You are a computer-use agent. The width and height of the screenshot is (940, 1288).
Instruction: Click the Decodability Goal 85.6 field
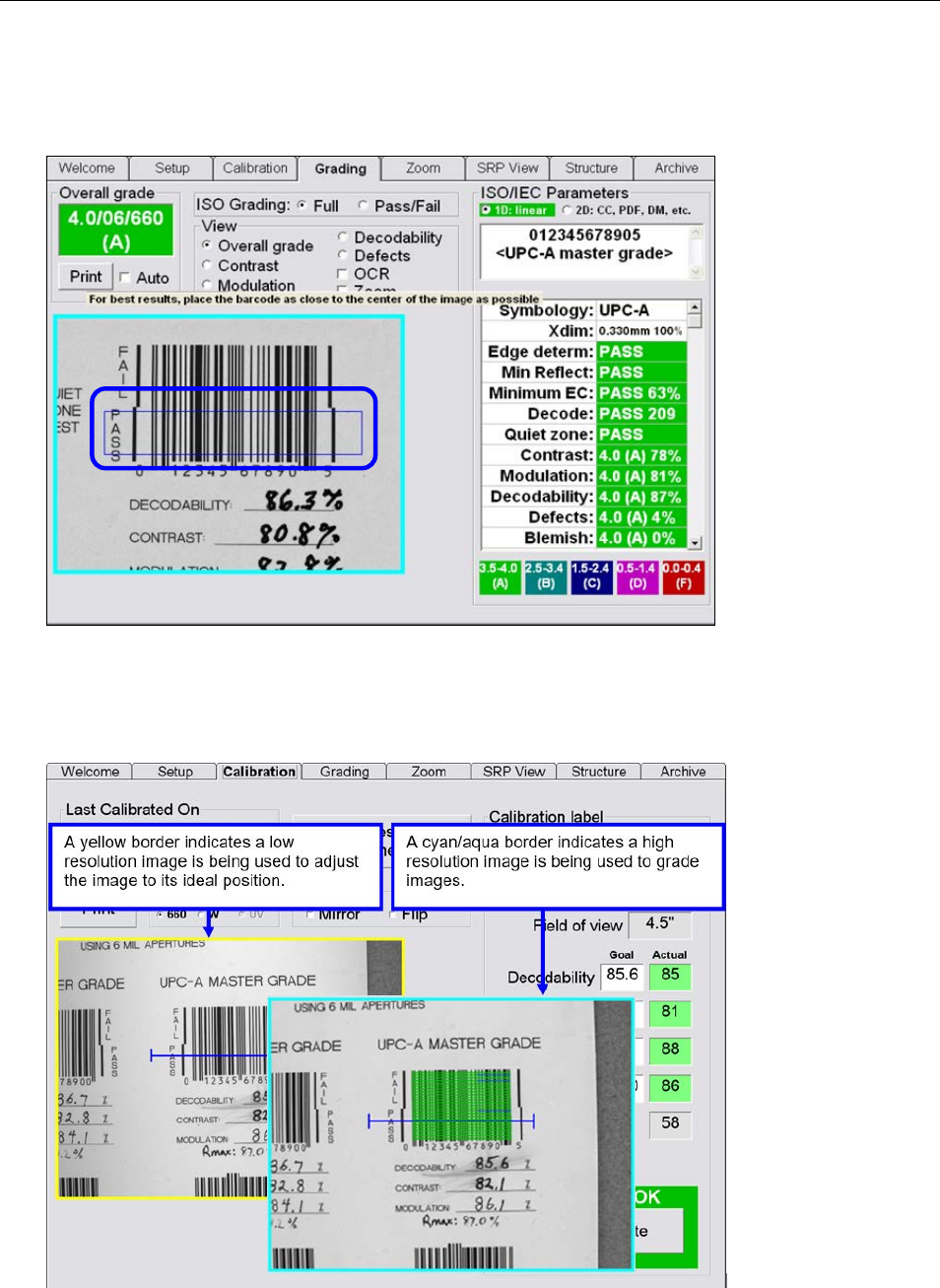click(622, 976)
